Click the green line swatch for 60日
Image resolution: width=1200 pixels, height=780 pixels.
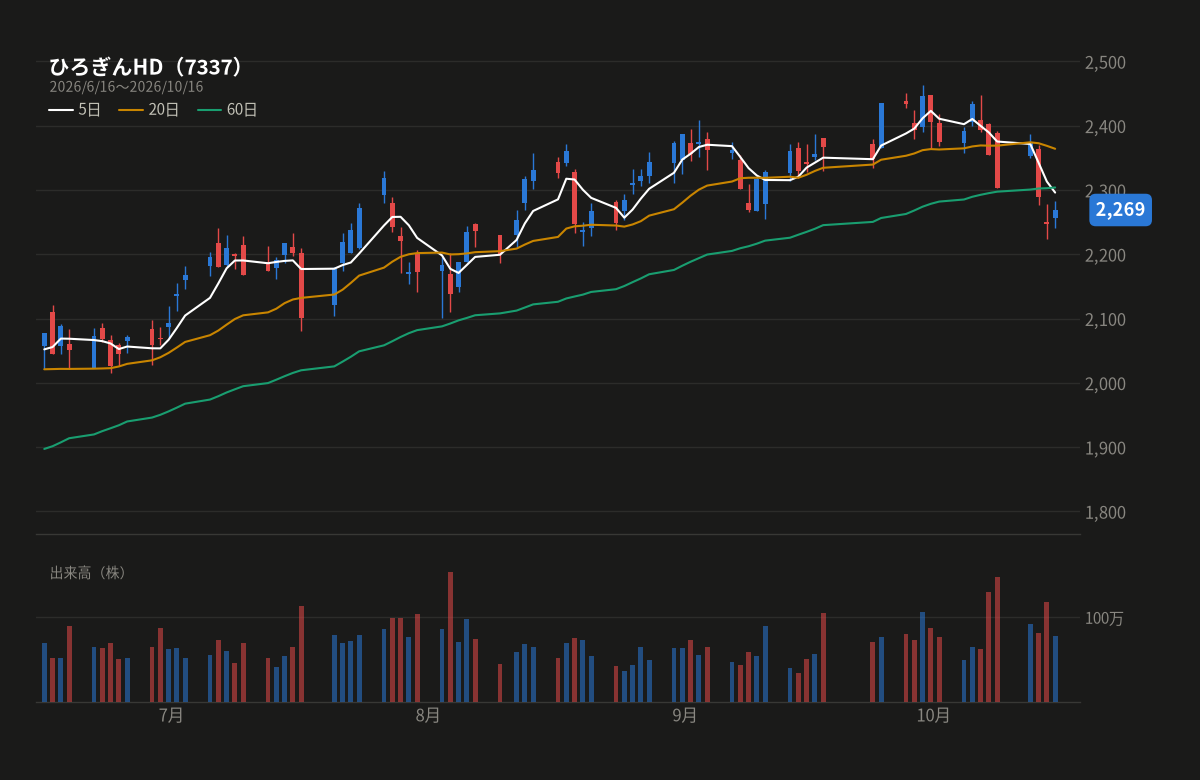(209, 110)
